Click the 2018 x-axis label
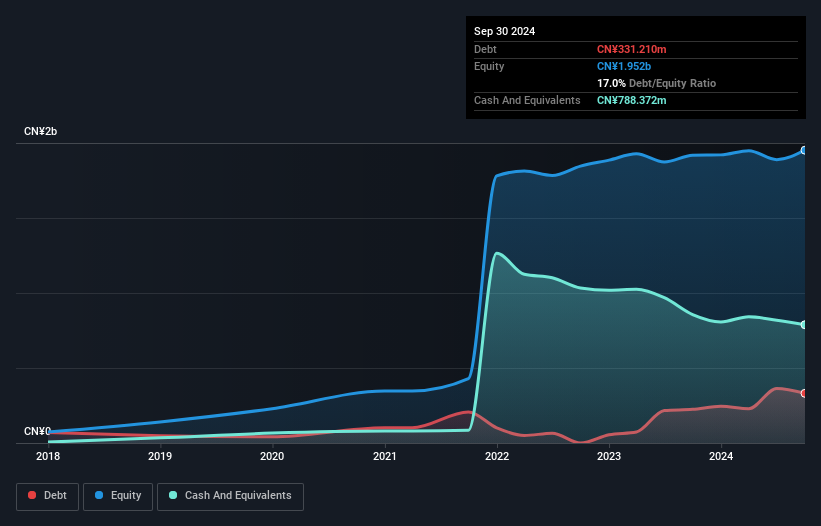Image resolution: width=821 pixels, height=526 pixels. (48, 456)
